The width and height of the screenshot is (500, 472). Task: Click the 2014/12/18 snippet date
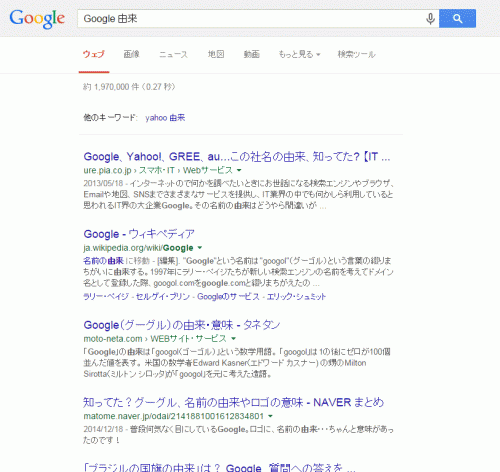click(x=103, y=429)
